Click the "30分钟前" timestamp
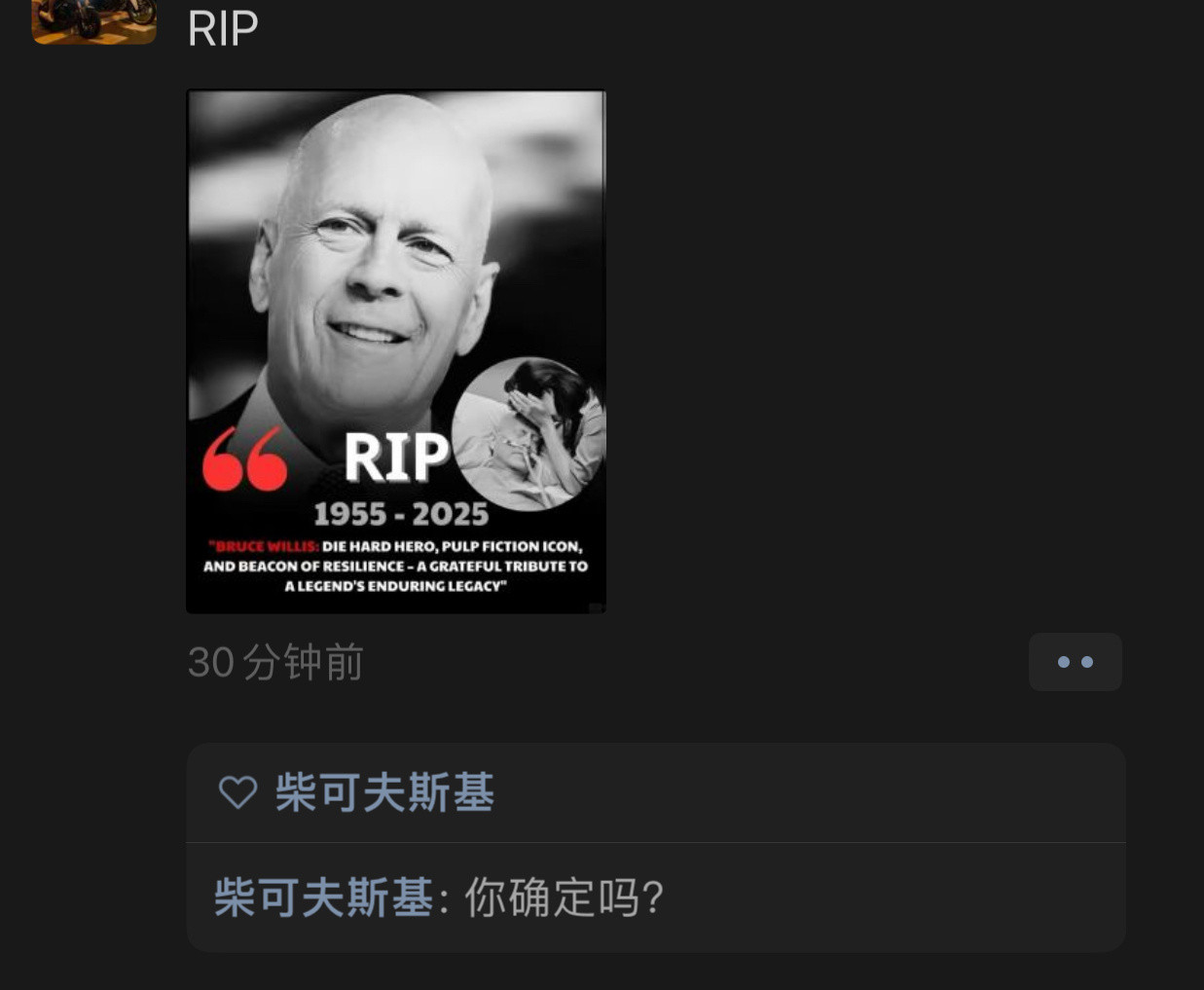This screenshot has height=990, width=1204. coord(275,663)
